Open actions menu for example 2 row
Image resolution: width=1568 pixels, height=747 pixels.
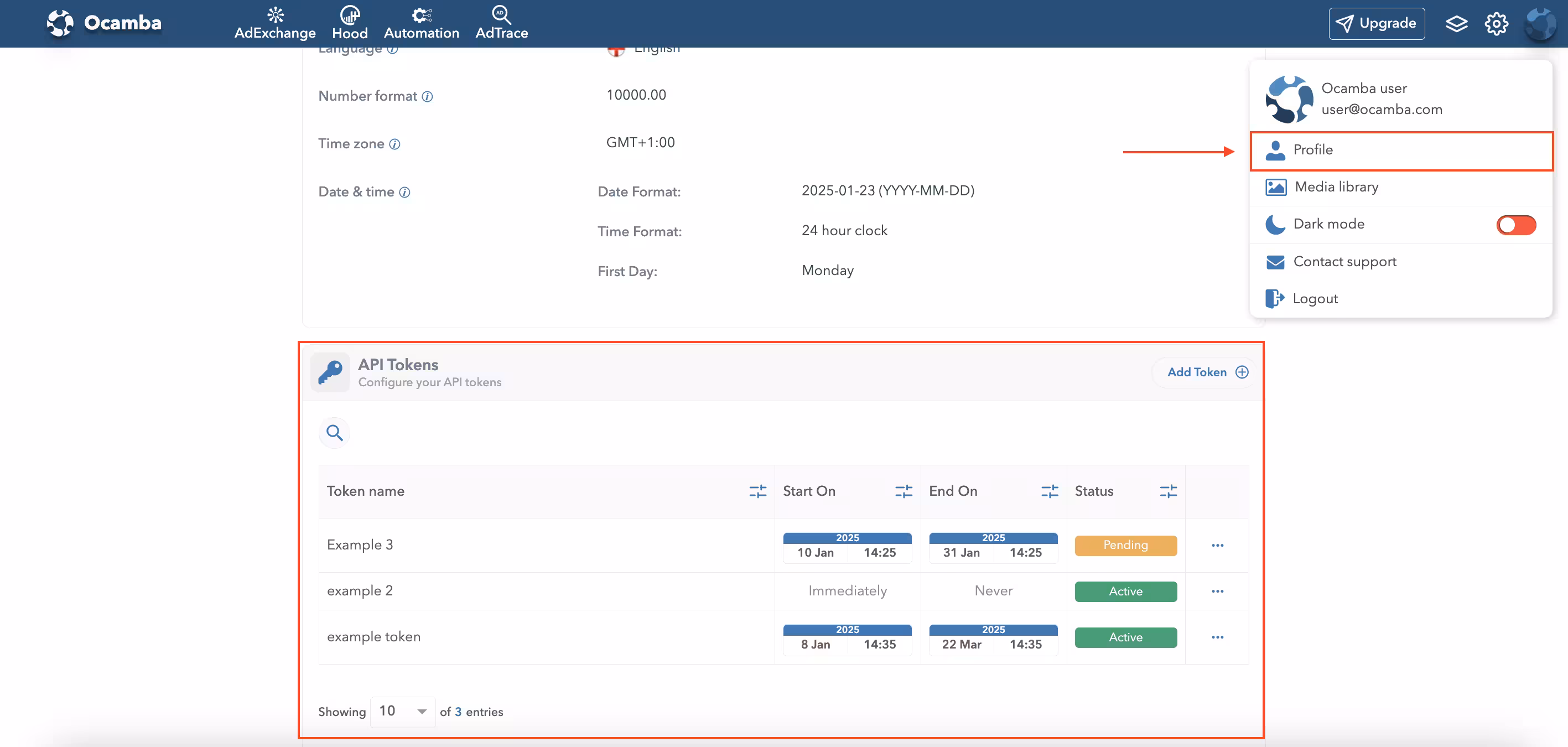[1217, 591]
